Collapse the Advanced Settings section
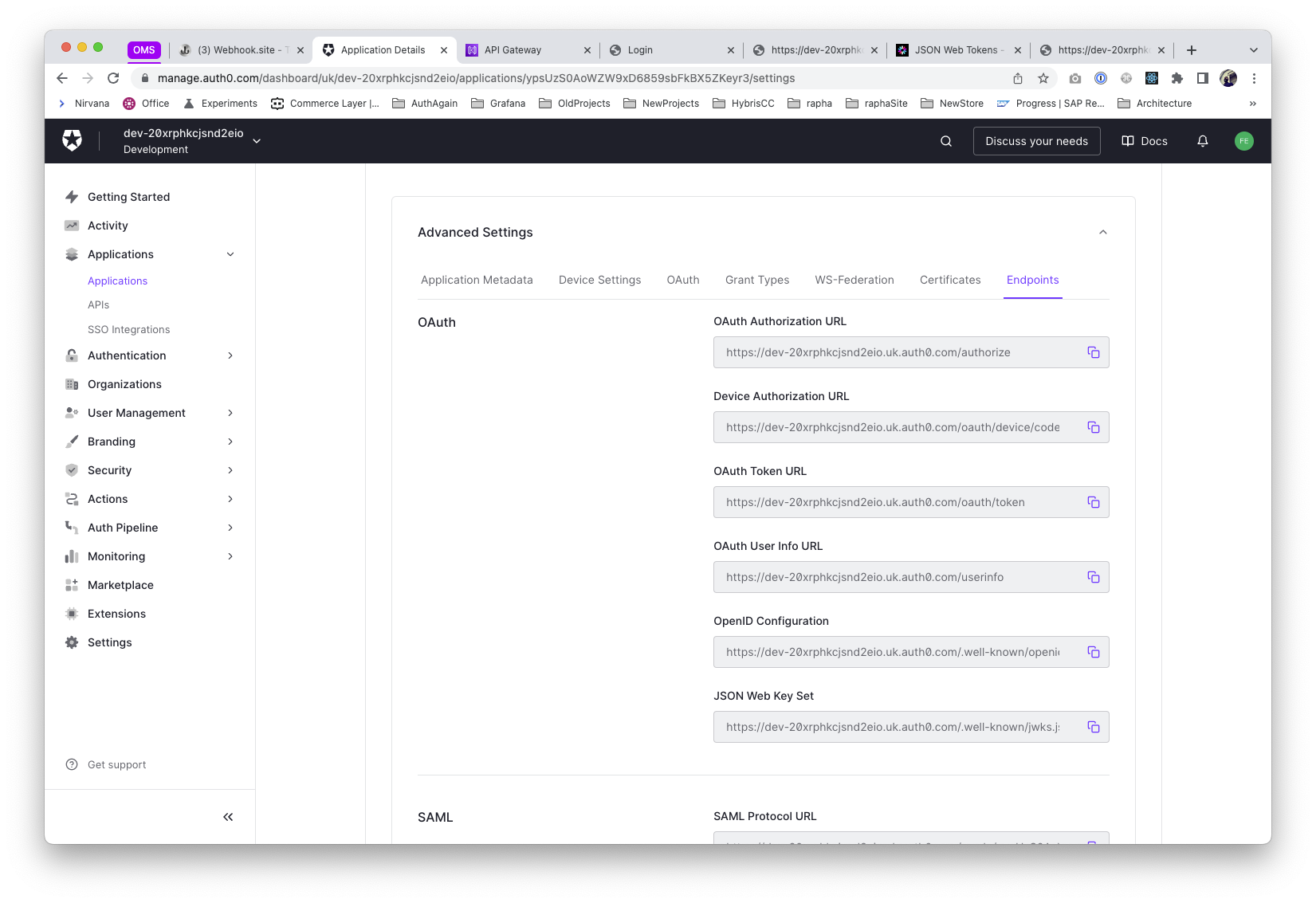1316x903 pixels. (1102, 232)
